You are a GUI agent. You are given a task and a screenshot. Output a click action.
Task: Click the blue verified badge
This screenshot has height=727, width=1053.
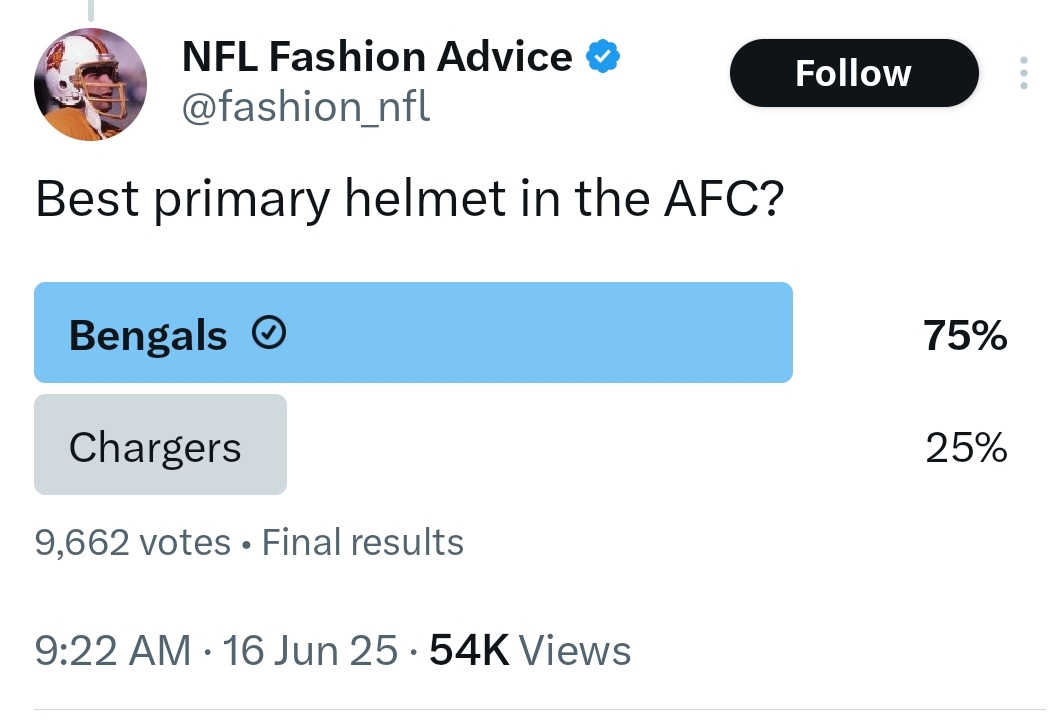tap(603, 56)
